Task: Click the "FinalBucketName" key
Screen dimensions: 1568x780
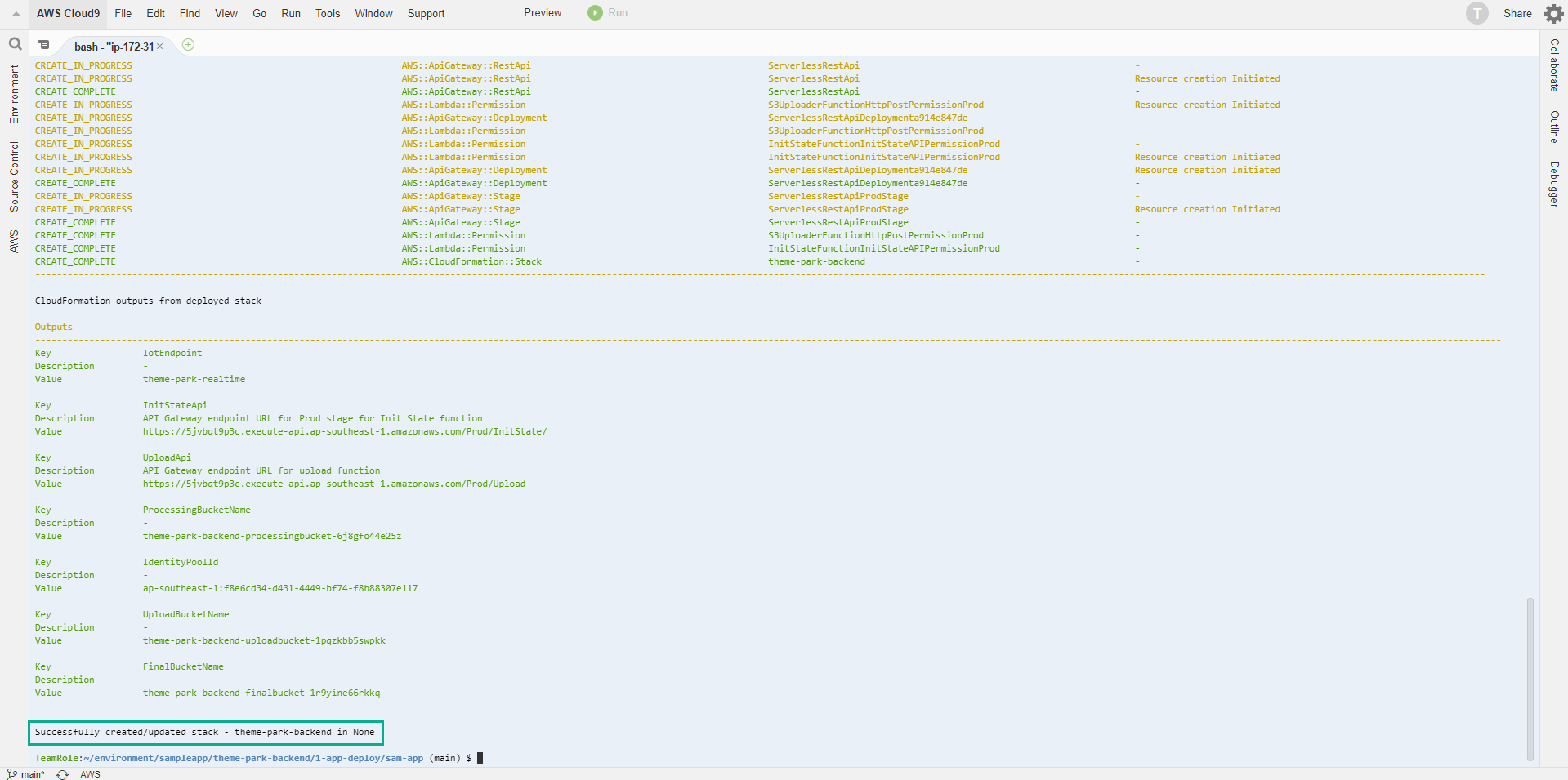Action: [x=183, y=666]
